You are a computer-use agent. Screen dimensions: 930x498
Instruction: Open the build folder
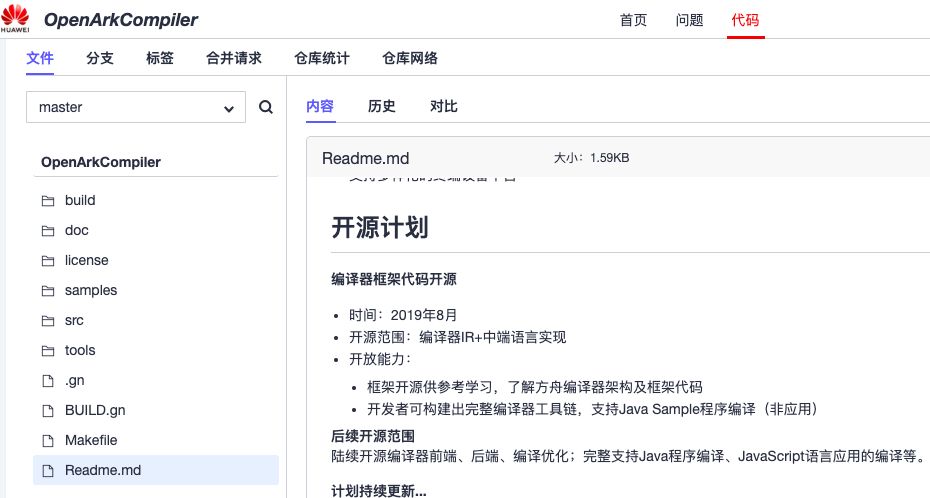tap(80, 200)
